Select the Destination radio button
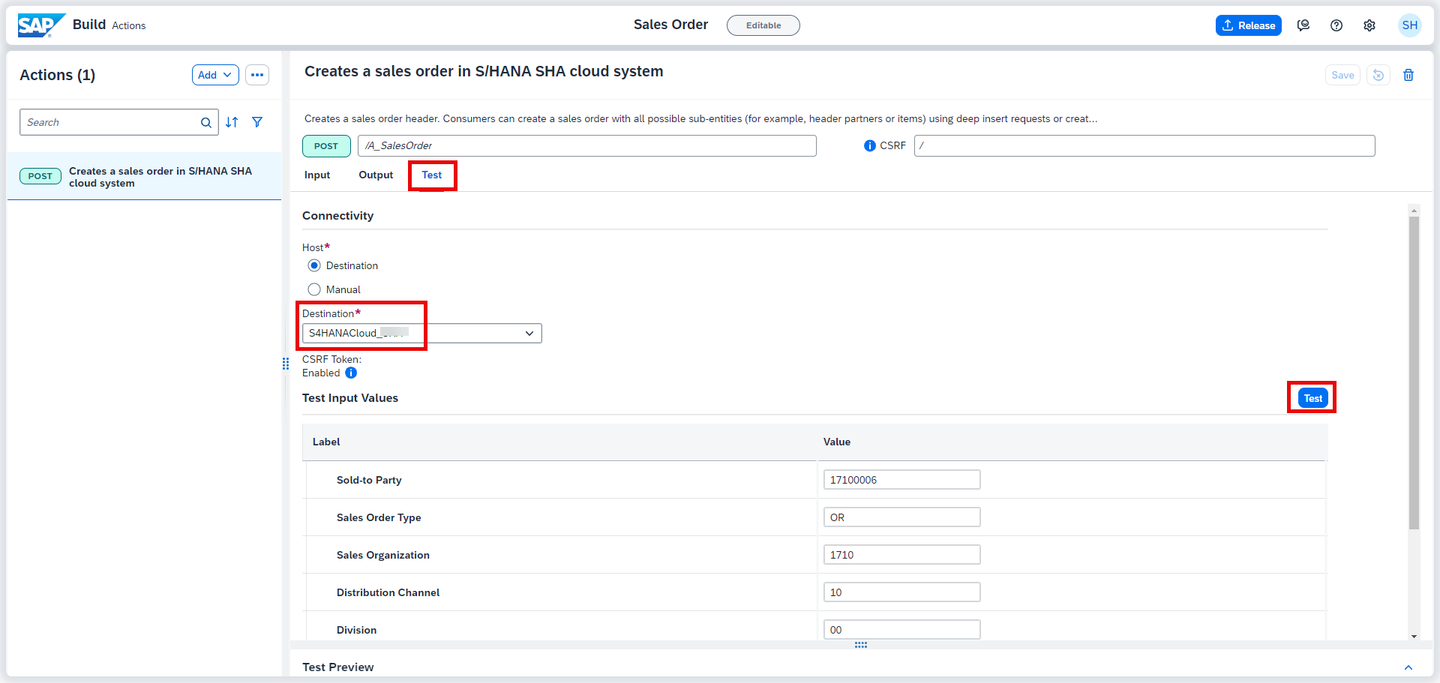 pyautogui.click(x=314, y=266)
